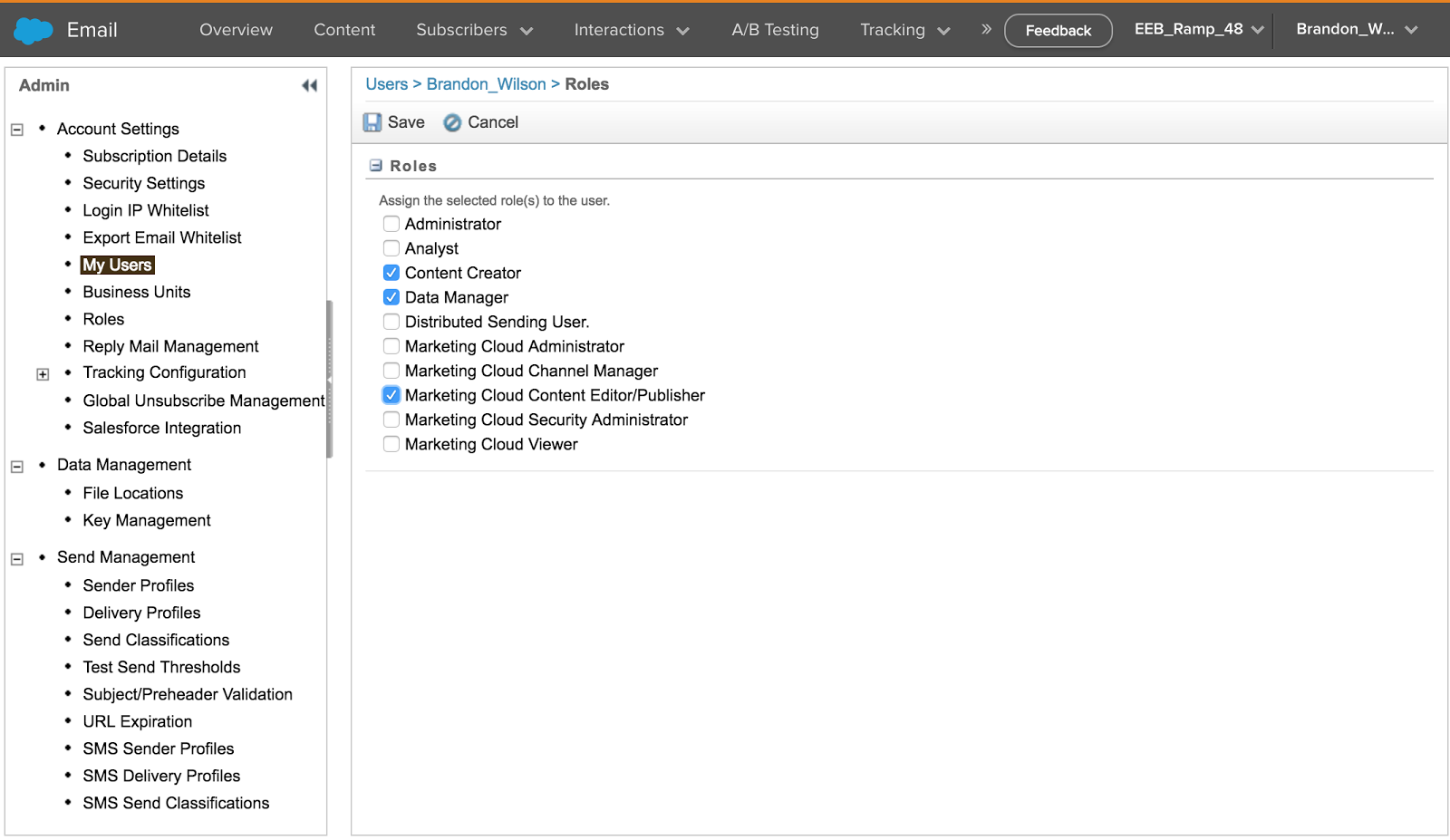This screenshot has width=1450, height=840.
Task: Open Reply Mail Management
Action: point(170,346)
